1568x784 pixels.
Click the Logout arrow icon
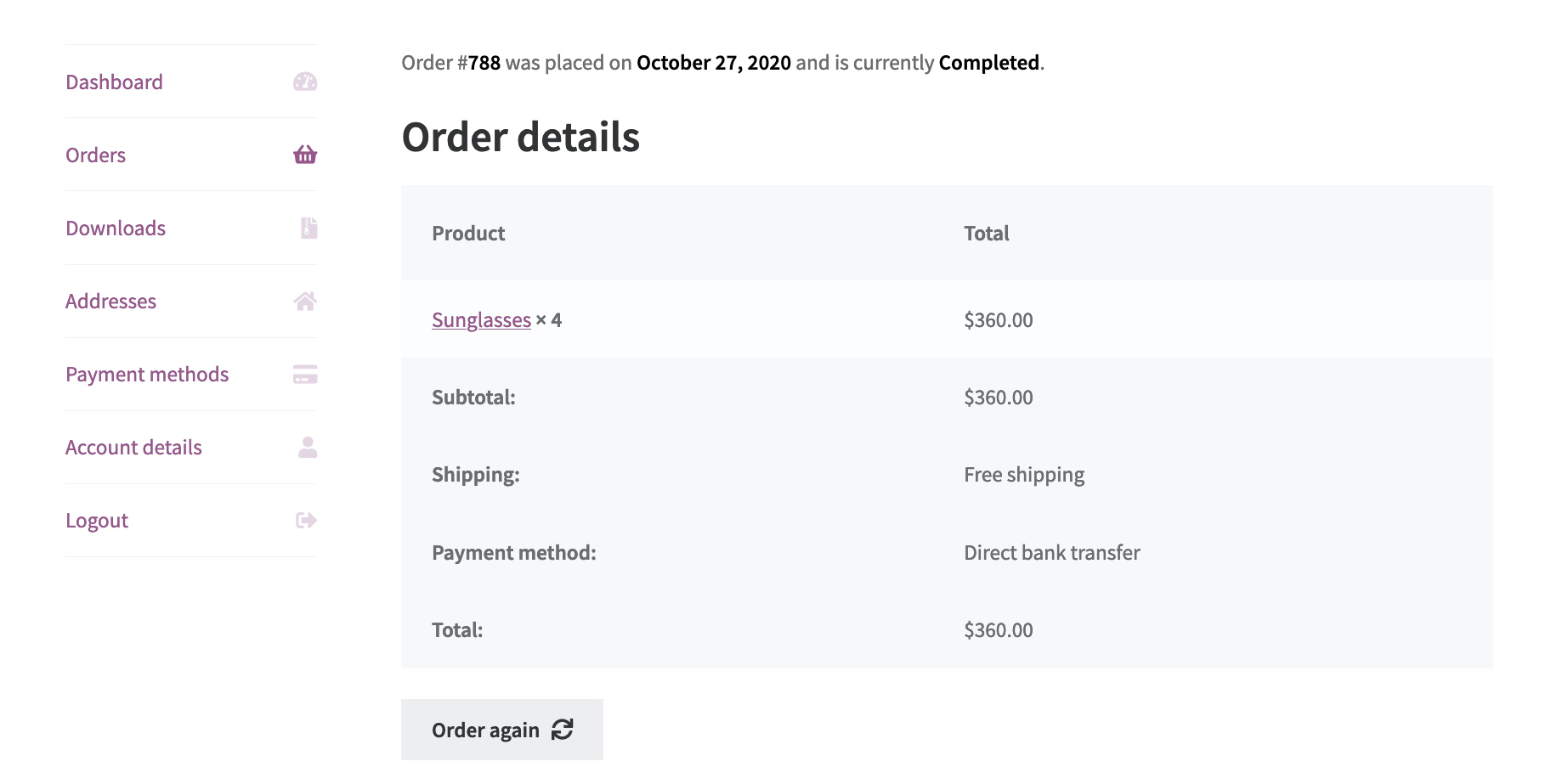306,520
